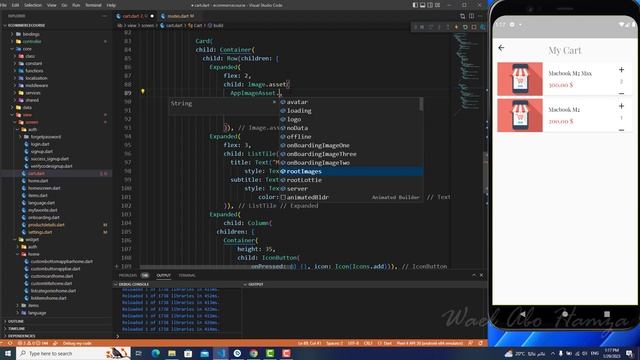Open the Mail app in the taskbar

click(x=204, y=353)
